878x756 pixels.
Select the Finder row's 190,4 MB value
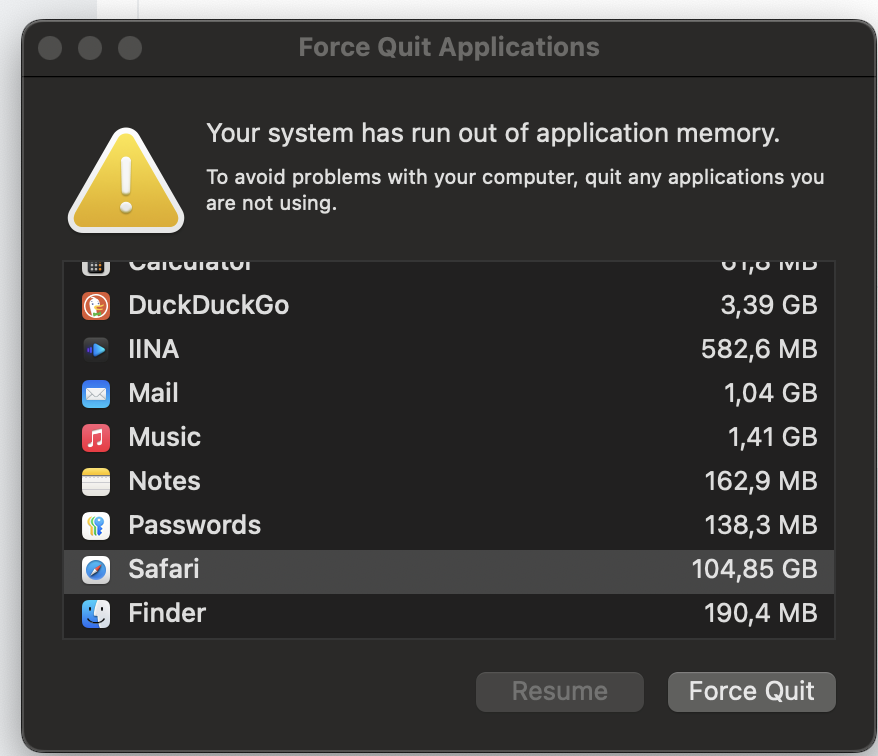tap(760, 613)
